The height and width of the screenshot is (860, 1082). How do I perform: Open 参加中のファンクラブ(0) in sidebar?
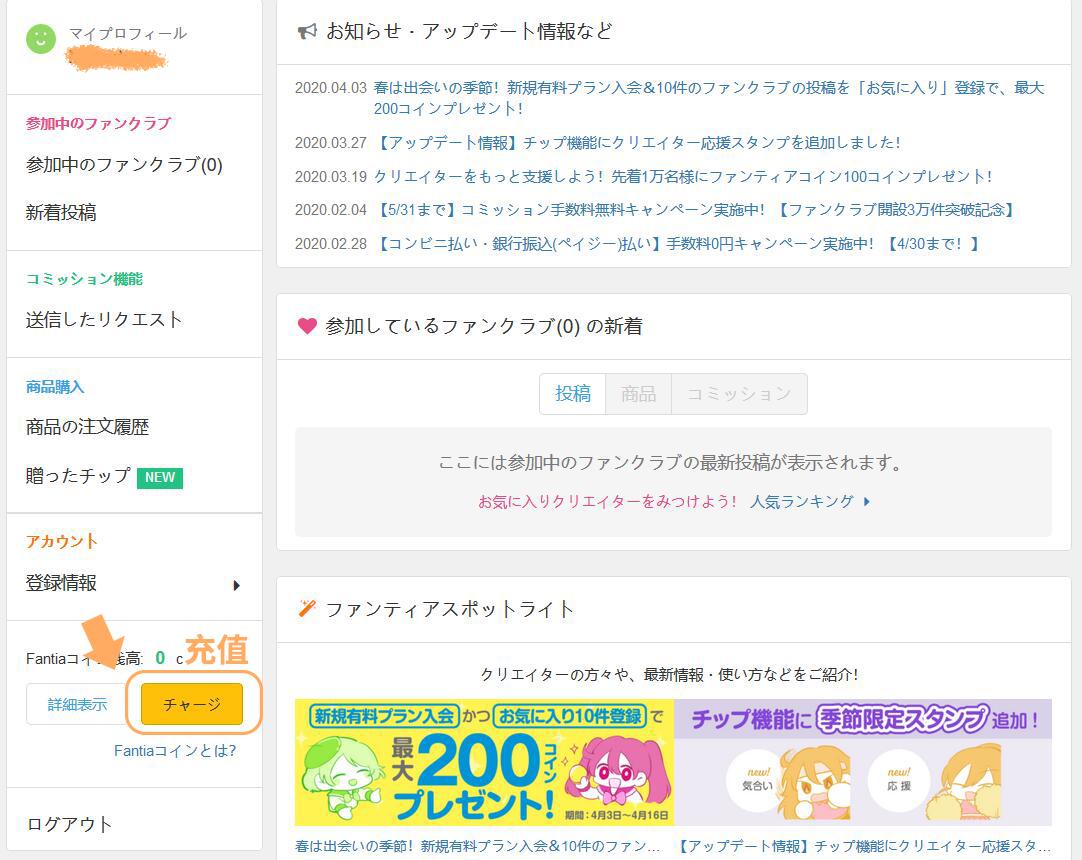124,165
